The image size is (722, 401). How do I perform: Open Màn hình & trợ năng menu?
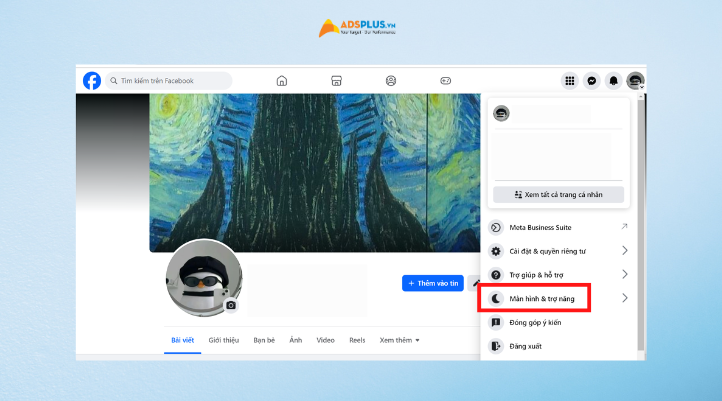tap(558, 299)
